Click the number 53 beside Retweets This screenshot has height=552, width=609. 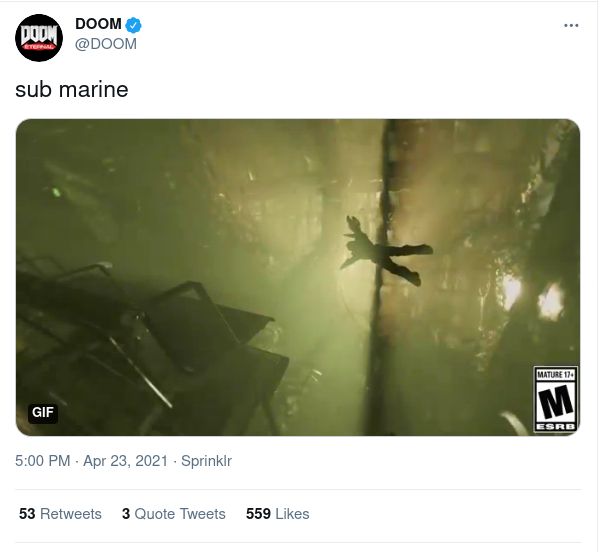[27, 514]
